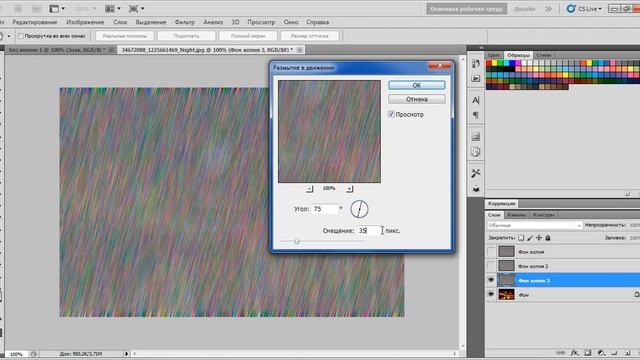Switch to the Цвет tab
The image size is (640, 360).
(494, 55)
